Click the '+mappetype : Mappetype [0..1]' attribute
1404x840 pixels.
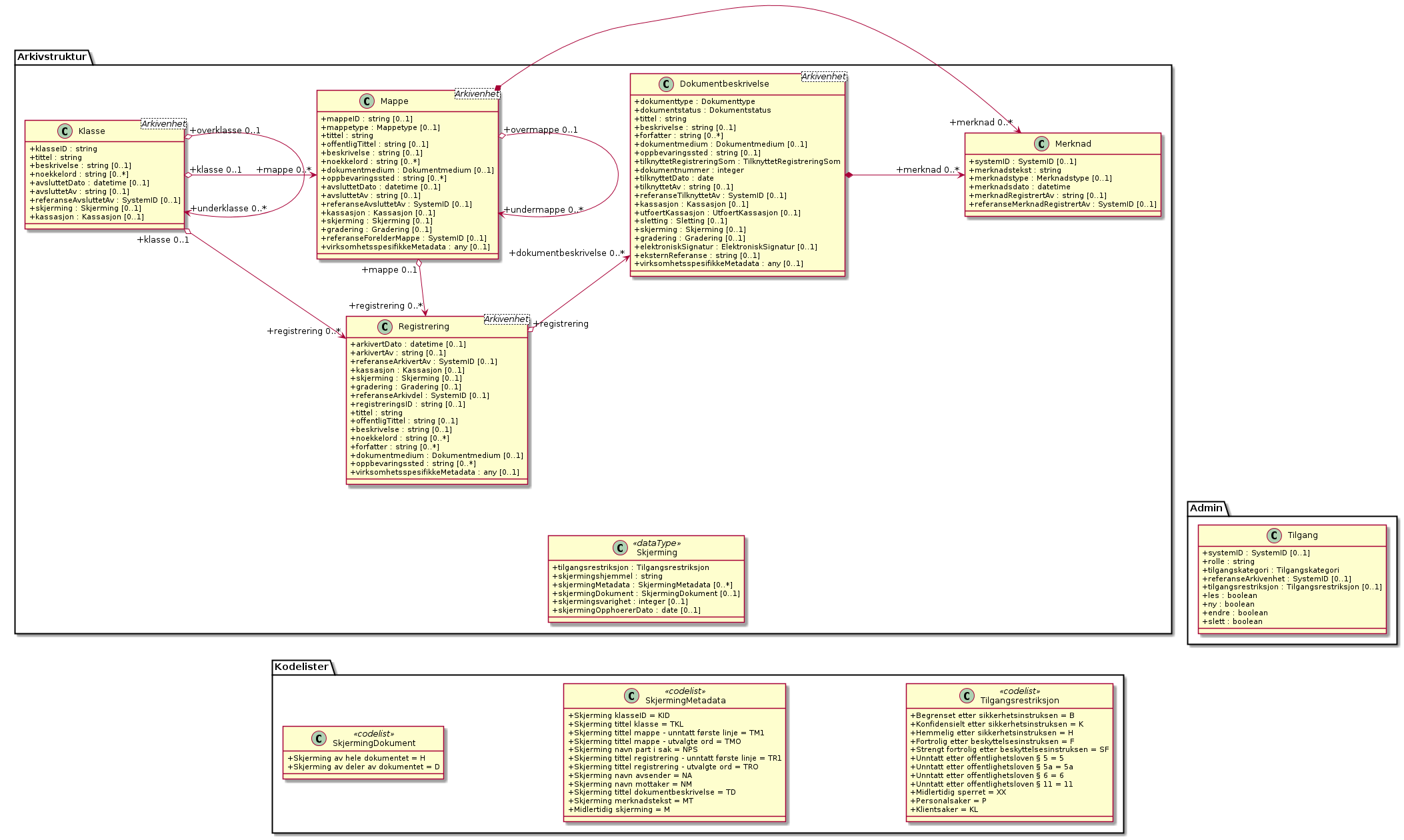(x=380, y=128)
